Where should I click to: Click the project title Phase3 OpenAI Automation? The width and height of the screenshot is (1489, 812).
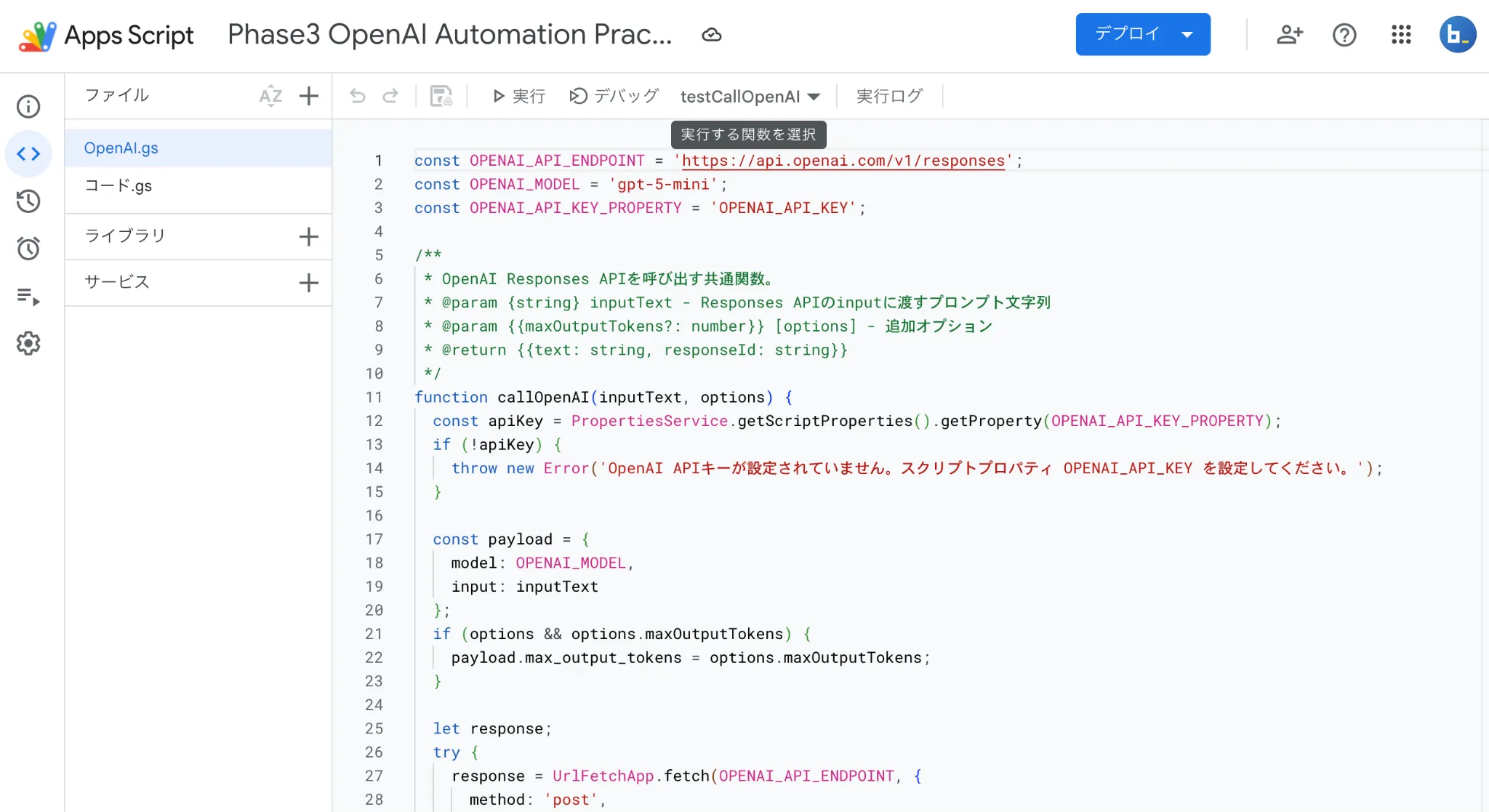pos(450,34)
